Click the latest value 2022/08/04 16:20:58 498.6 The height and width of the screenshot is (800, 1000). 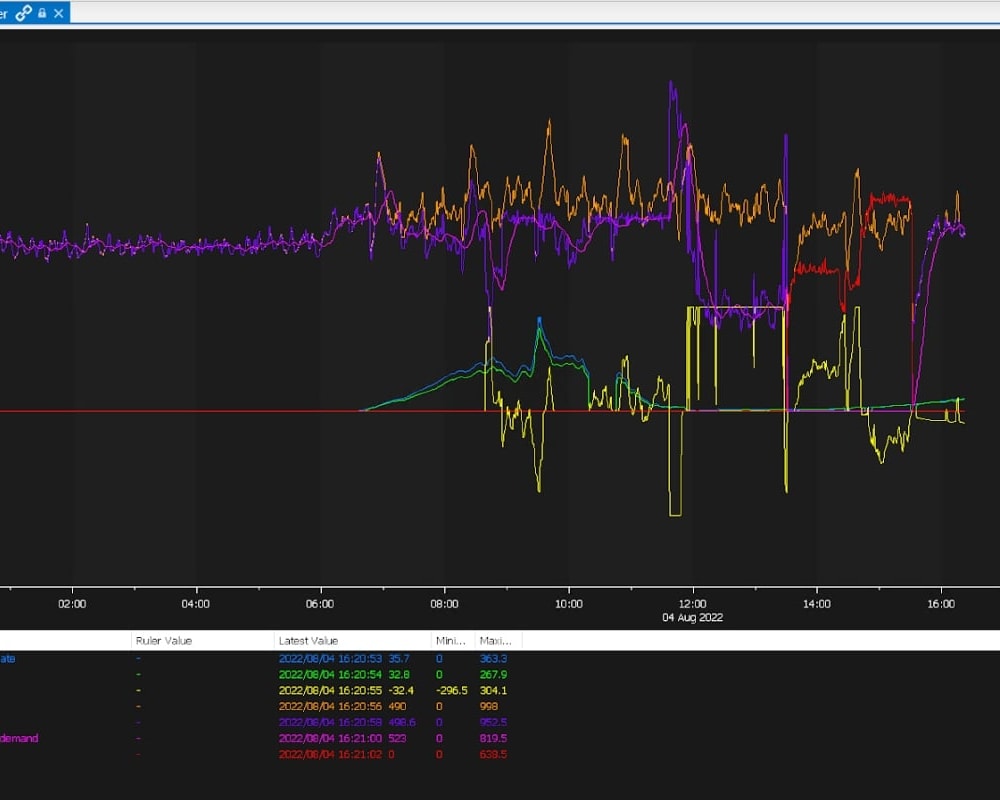click(347, 722)
